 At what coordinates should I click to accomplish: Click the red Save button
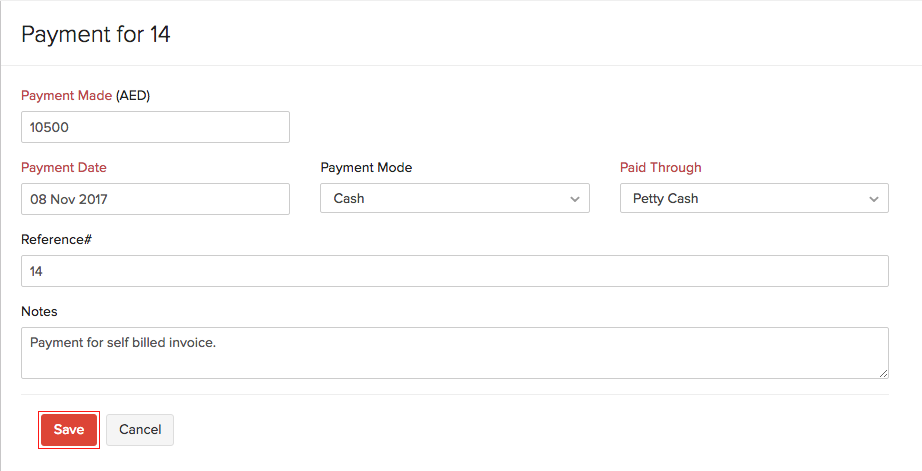click(69, 430)
